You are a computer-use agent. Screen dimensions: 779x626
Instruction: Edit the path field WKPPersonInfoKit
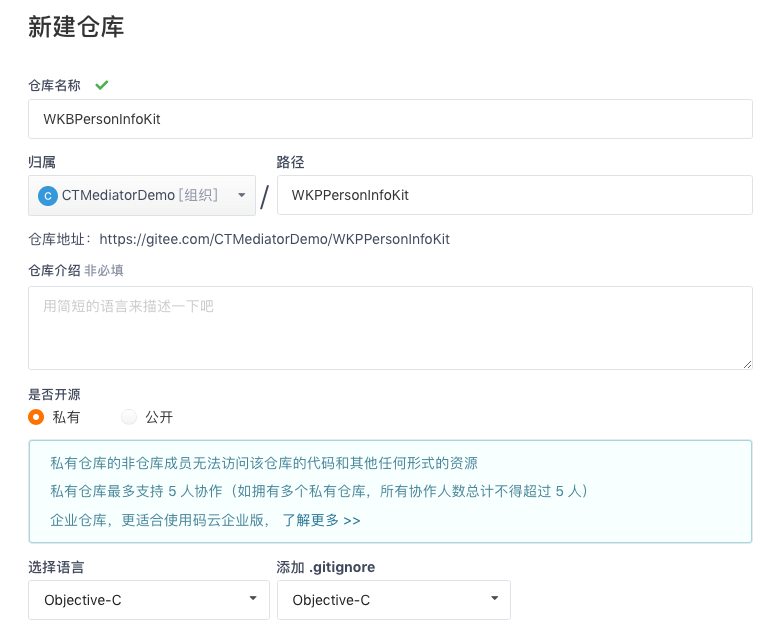pos(515,195)
